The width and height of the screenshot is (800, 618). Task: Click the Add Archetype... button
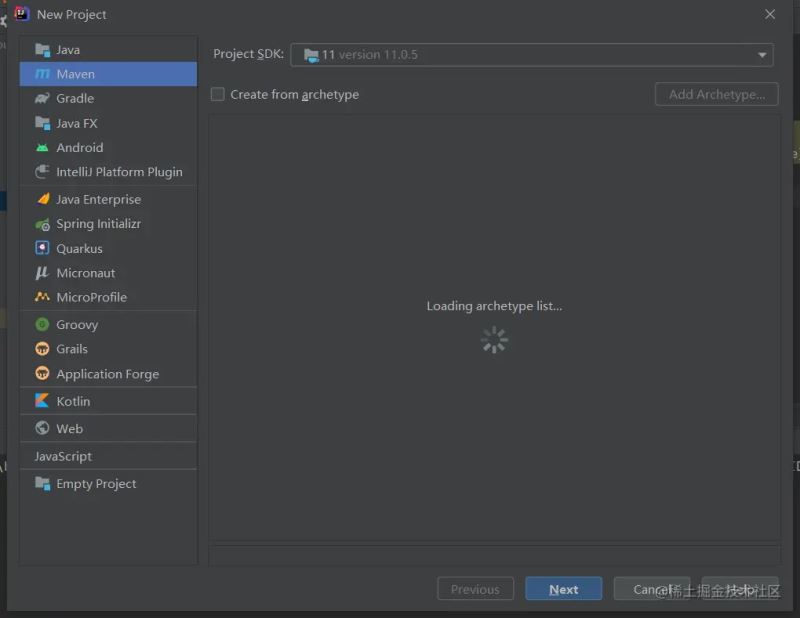tap(716, 94)
